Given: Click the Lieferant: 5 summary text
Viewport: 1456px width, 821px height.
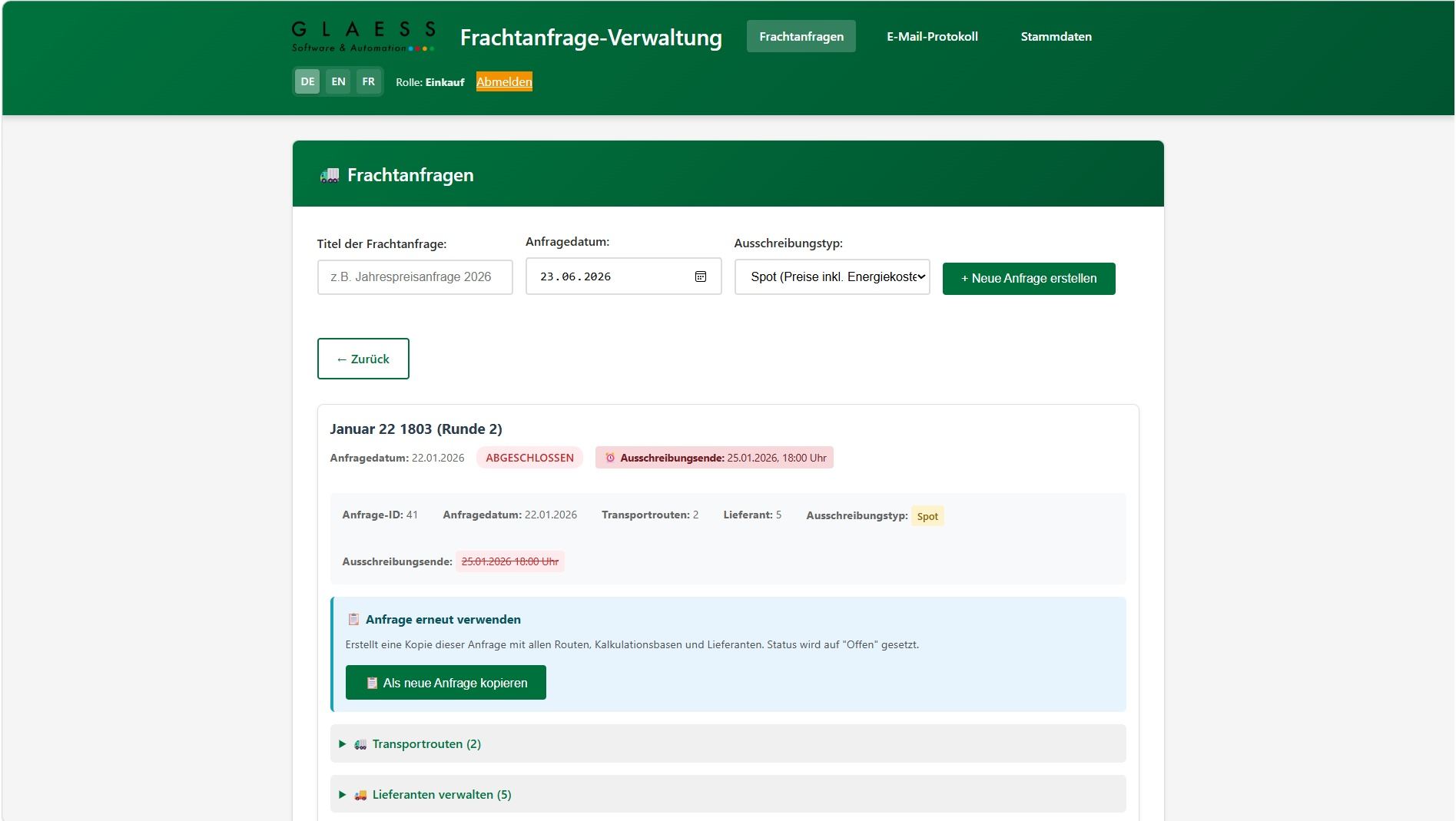Looking at the screenshot, I should pyautogui.click(x=752, y=515).
